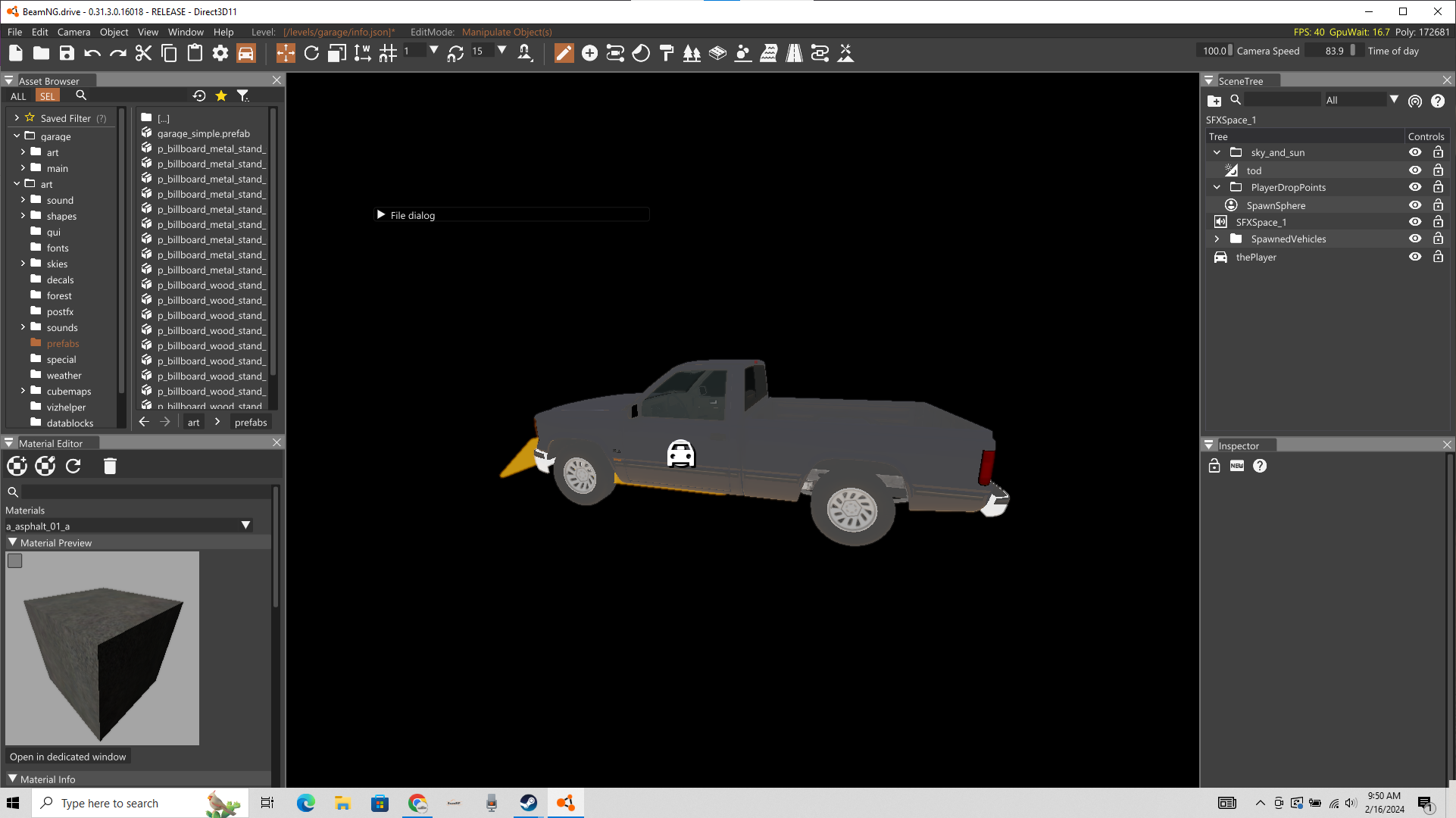The width and height of the screenshot is (1456, 818).
Task: Open the Terrain Editor tool
Action: (x=717, y=53)
